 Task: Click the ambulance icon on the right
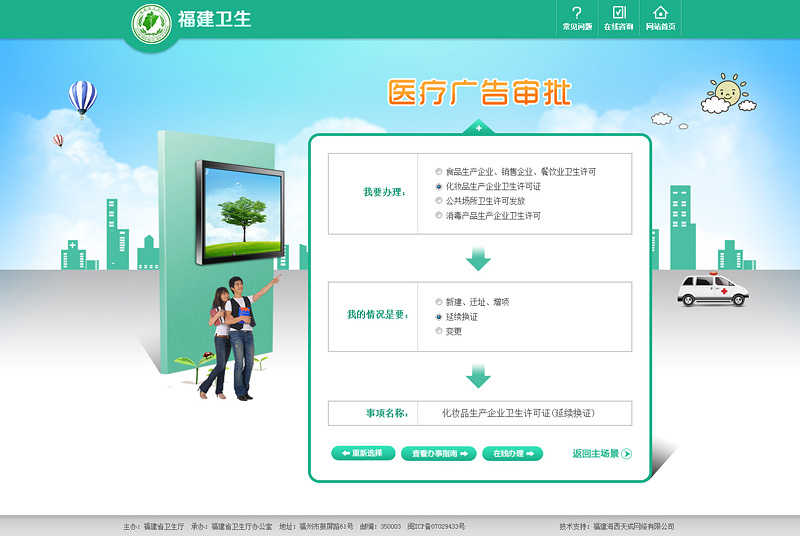tap(712, 290)
